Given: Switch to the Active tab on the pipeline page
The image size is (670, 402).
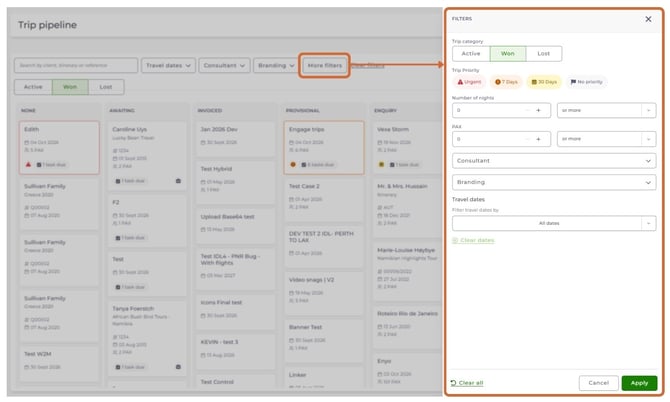Looking at the screenshot, I should pos(33,87).
